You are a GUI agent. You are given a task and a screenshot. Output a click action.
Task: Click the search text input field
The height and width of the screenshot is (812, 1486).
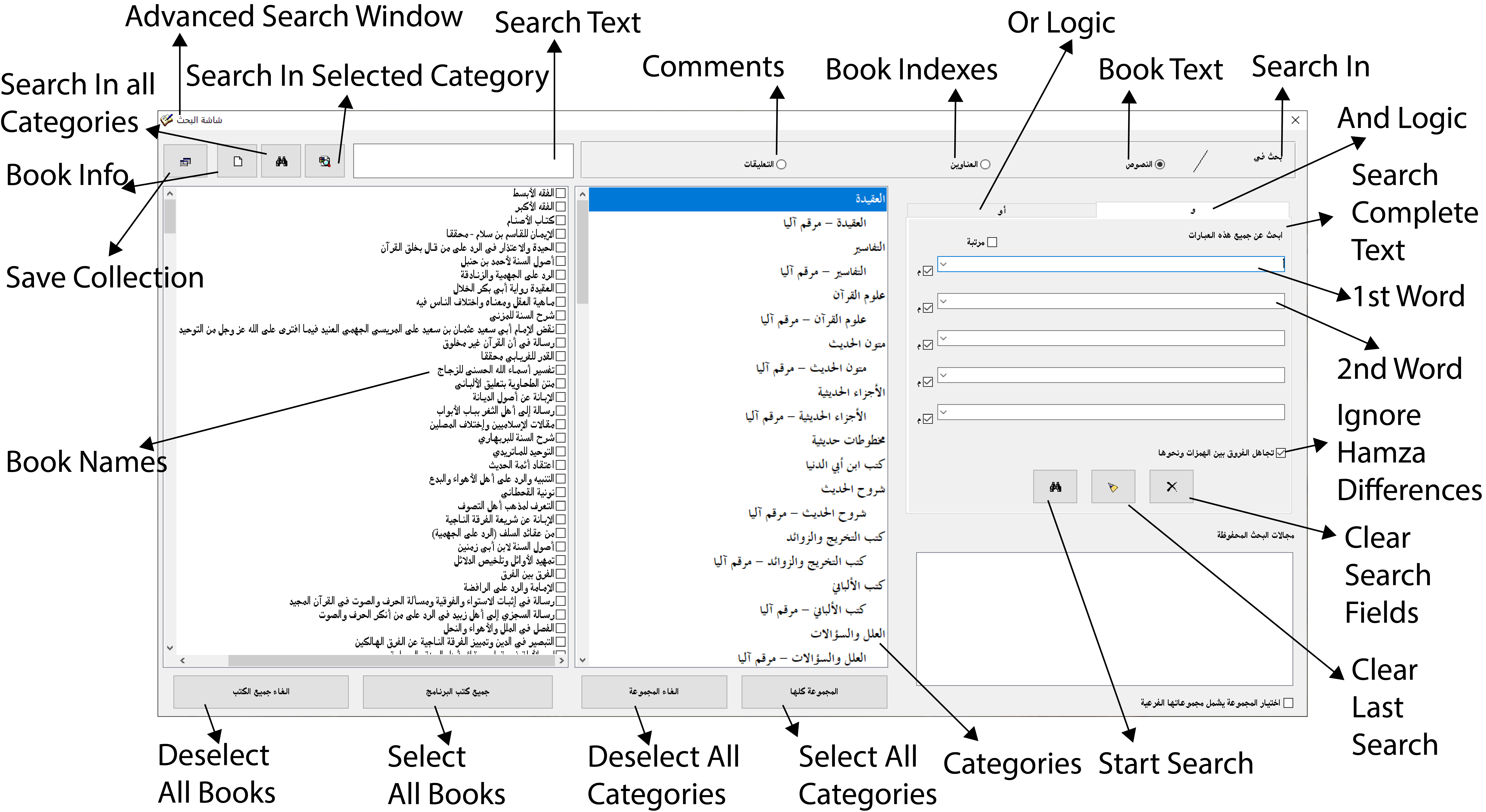463,161
